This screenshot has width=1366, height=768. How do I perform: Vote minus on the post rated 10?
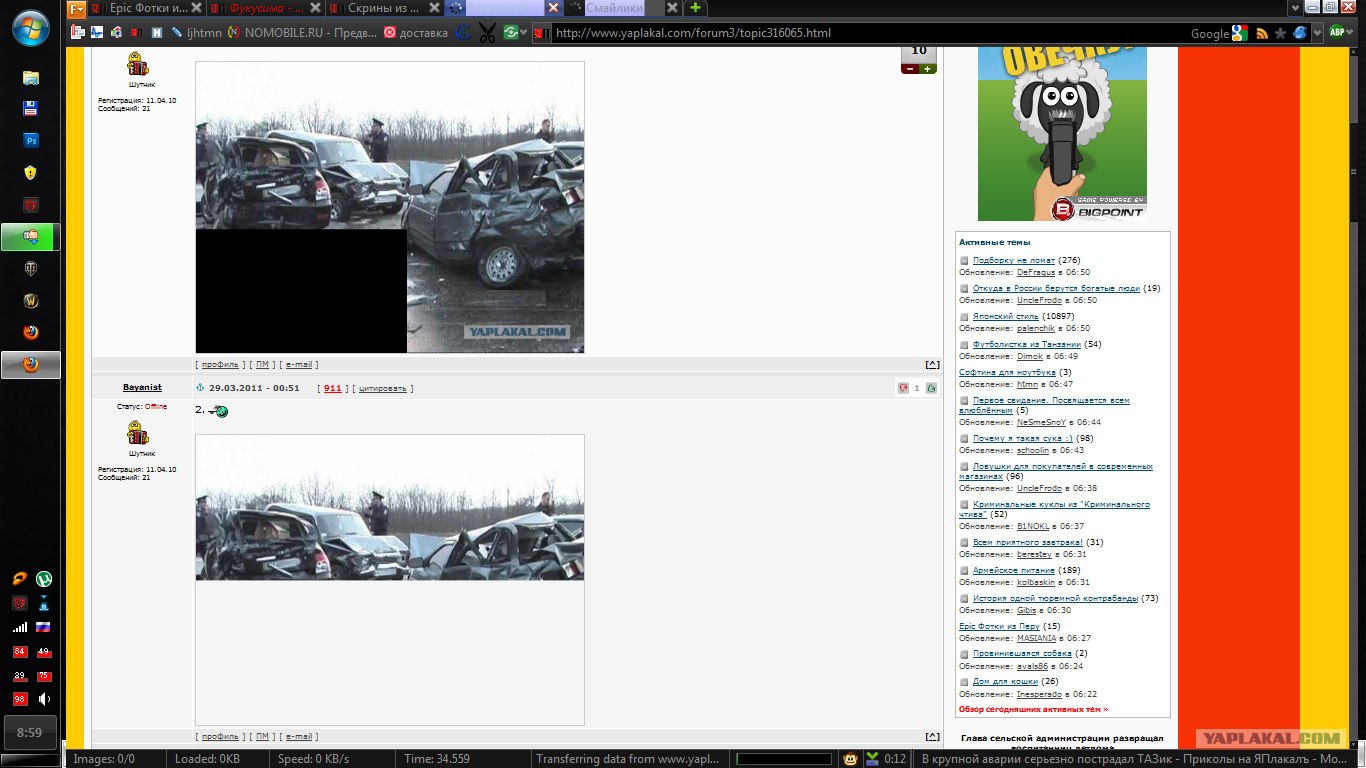909,69
